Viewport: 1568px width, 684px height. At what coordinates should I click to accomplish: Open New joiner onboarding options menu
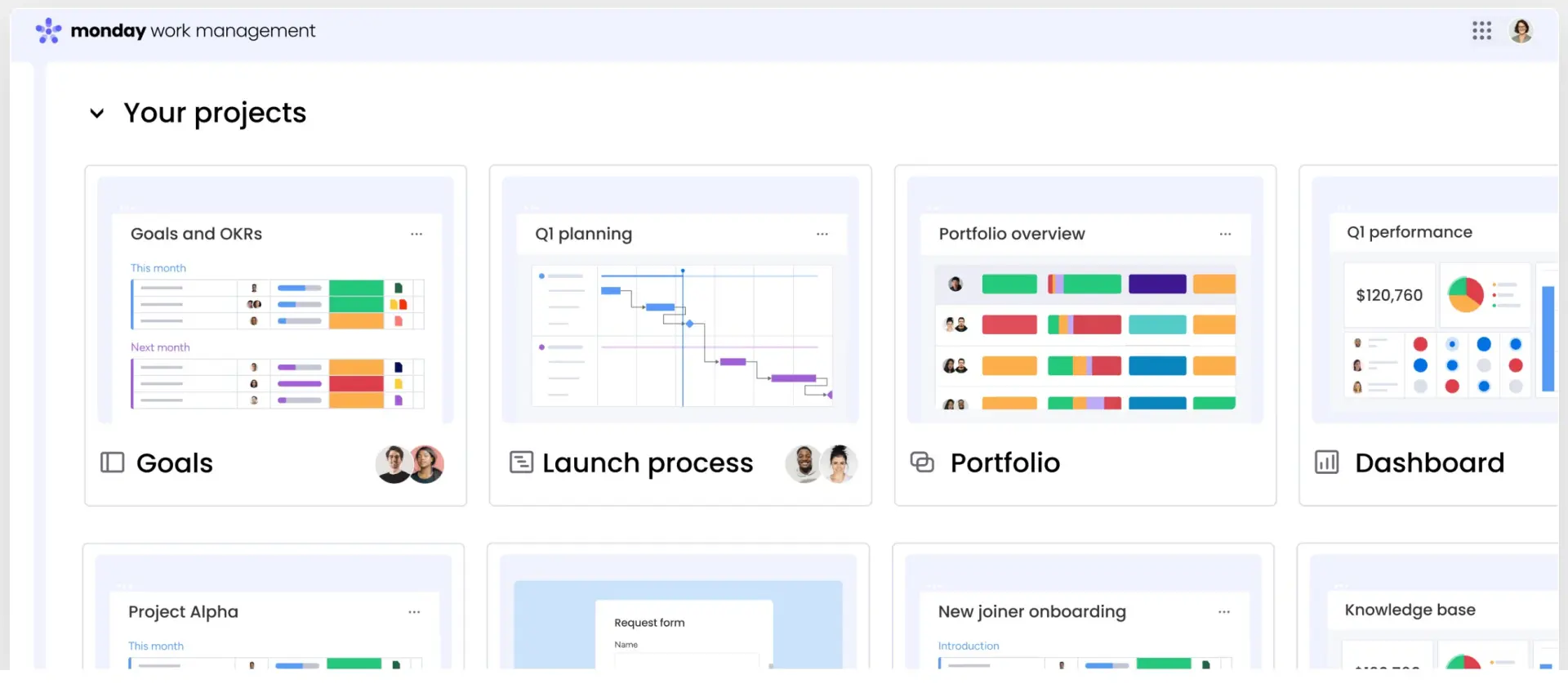click(x=1223, y=612)
